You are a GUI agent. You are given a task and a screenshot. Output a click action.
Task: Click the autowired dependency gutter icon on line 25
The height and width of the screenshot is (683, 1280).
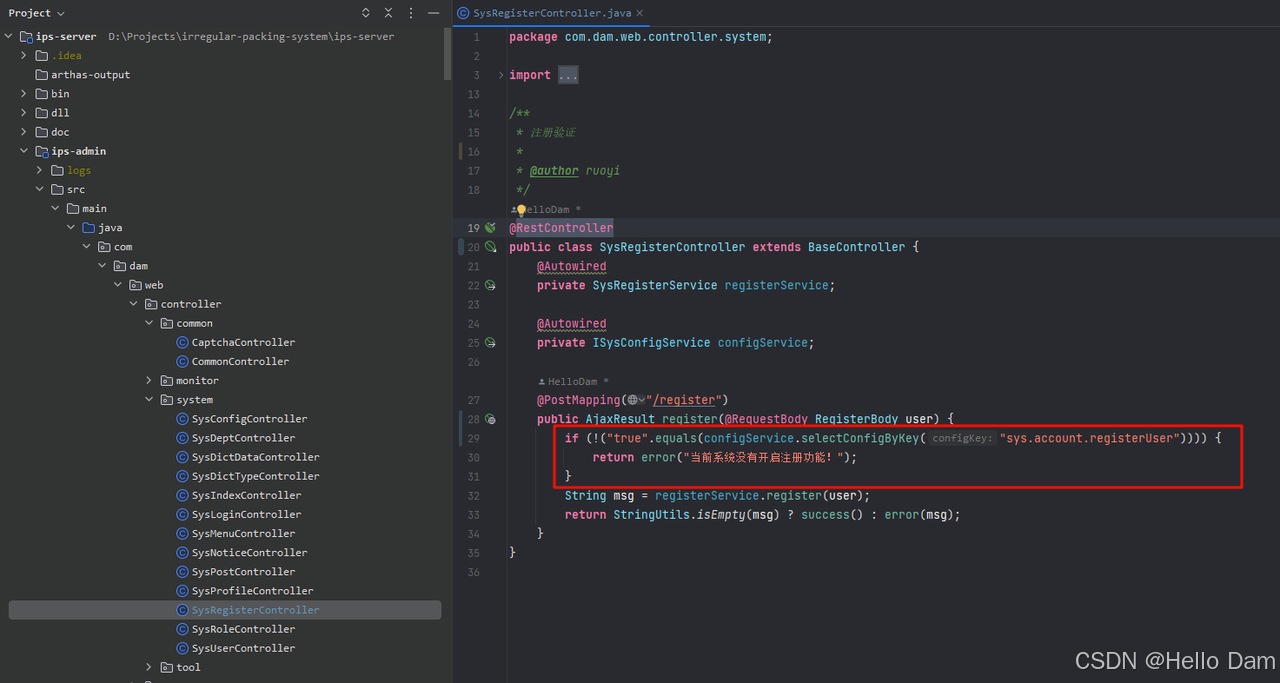point(490,343)
